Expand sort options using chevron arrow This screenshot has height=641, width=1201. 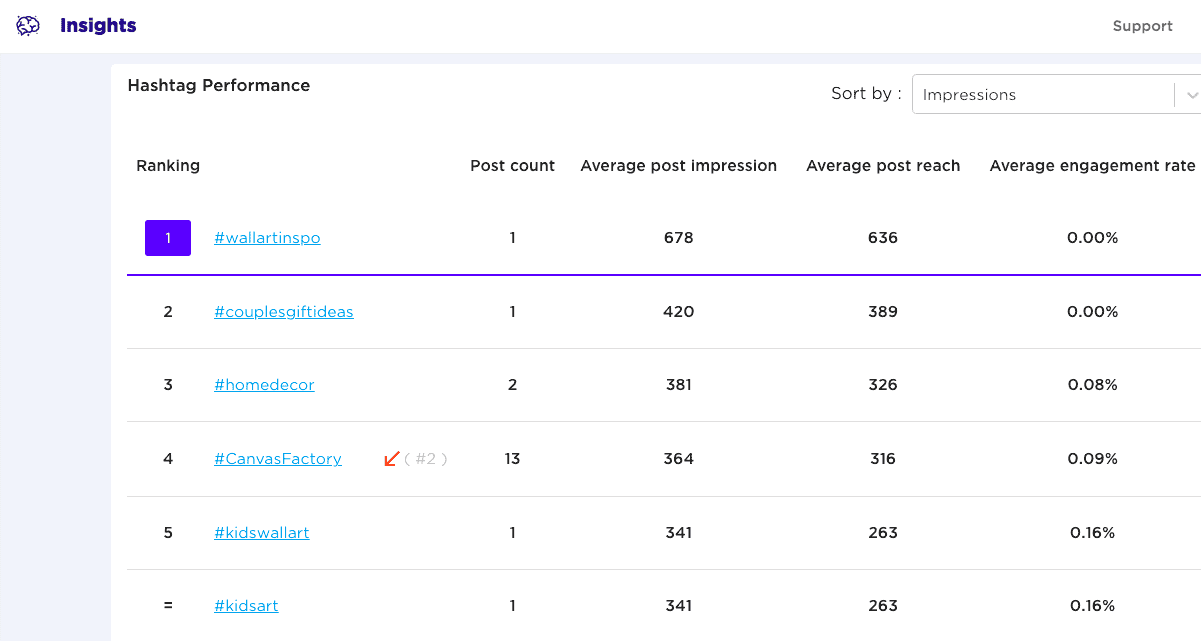[x=1190, y=95]
